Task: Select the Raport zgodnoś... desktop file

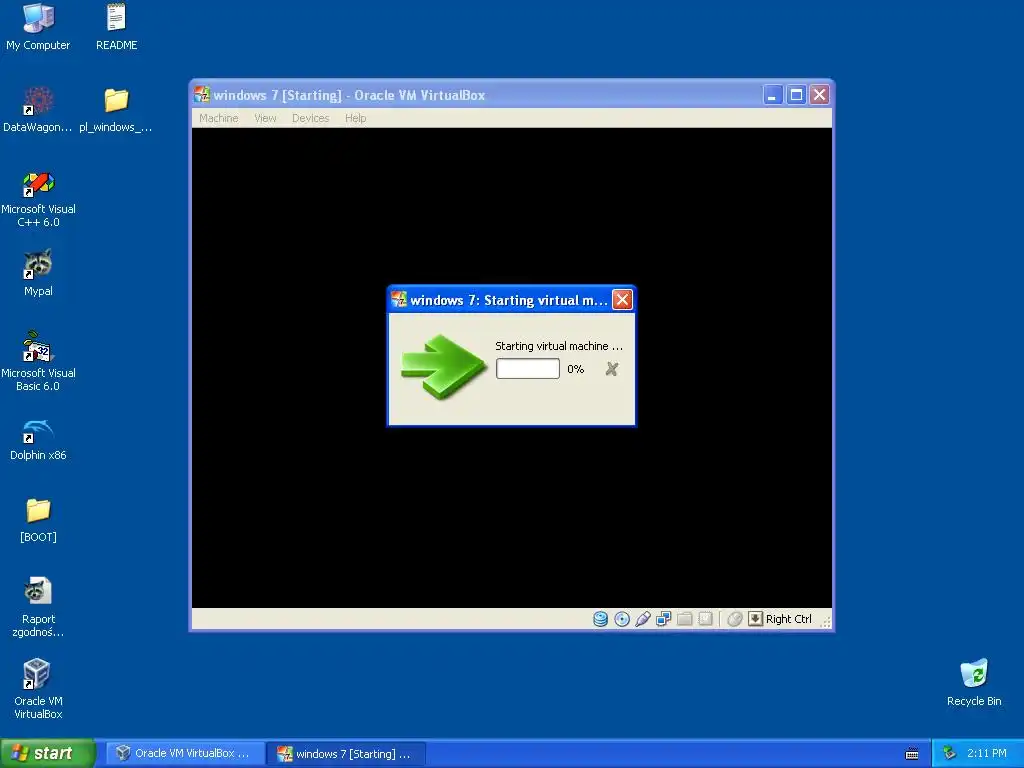Action: [x=38, y=608]
